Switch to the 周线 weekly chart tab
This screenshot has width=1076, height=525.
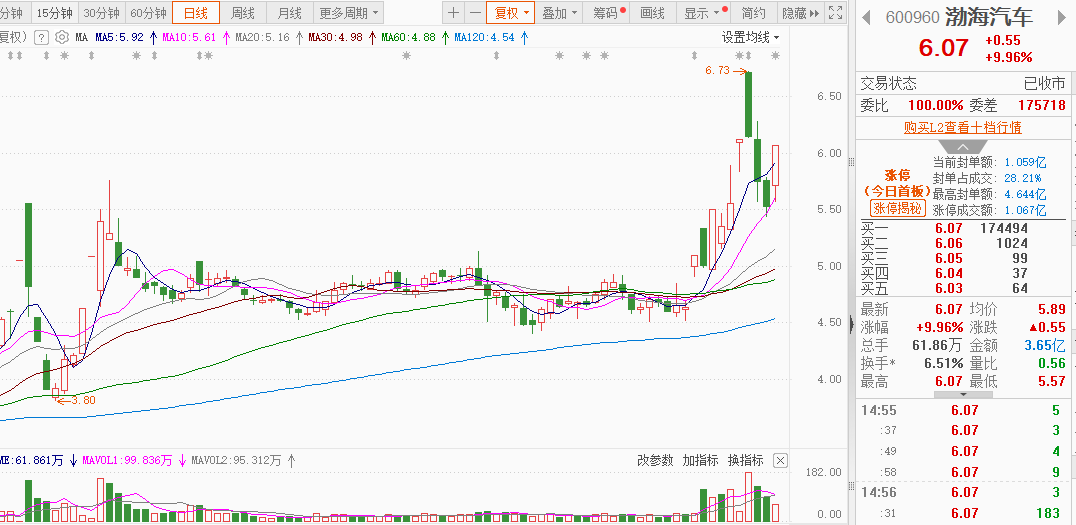243,12
